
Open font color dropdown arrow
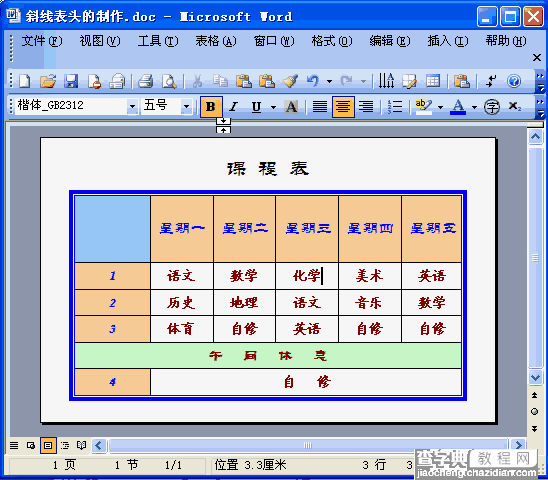pos(474,107)
